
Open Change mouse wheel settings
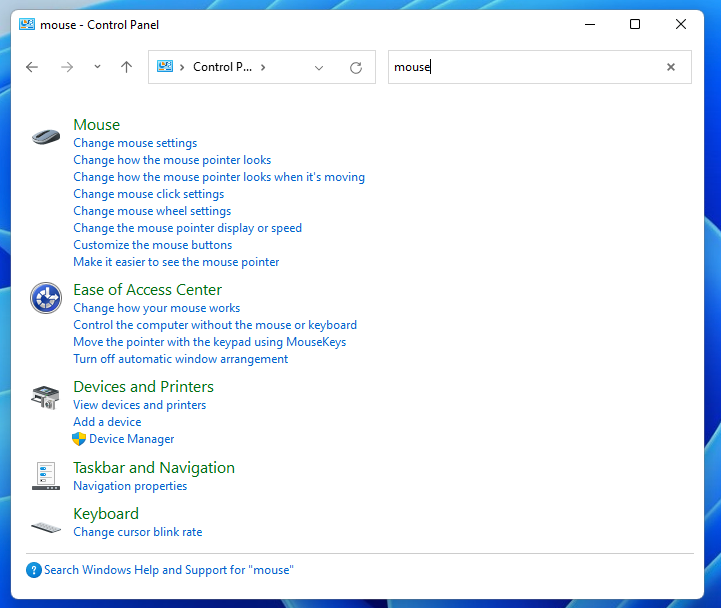(x=152, y=211)
